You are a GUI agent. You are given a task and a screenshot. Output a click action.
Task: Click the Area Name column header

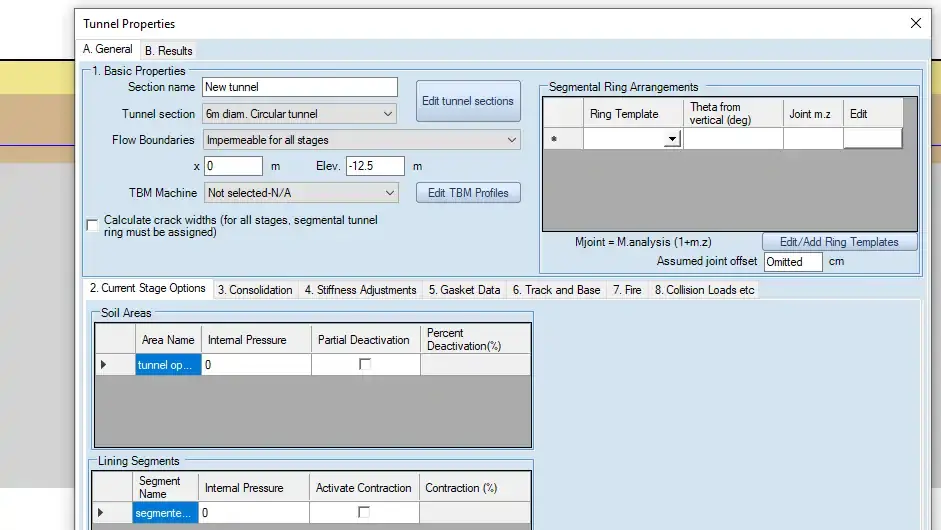coord(168,340)
